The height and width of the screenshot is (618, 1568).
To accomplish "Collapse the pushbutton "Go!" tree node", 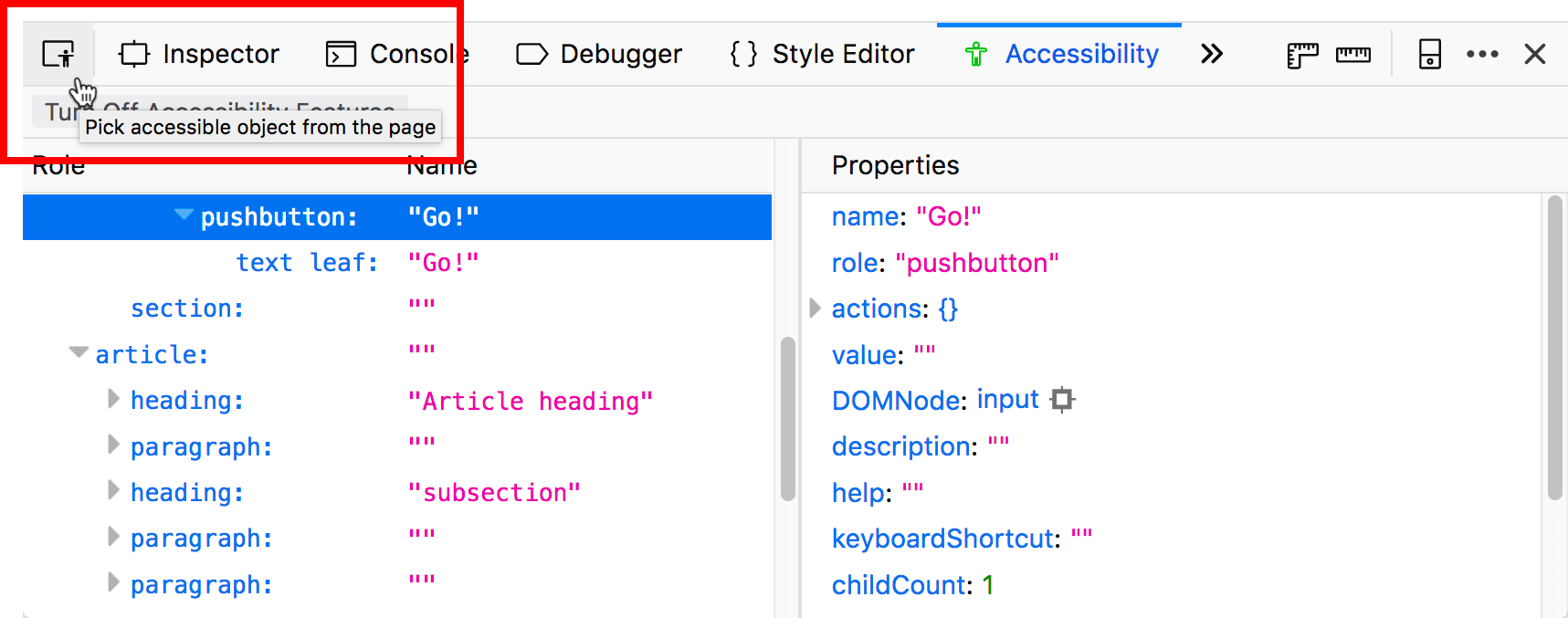I will click(184, 215).
